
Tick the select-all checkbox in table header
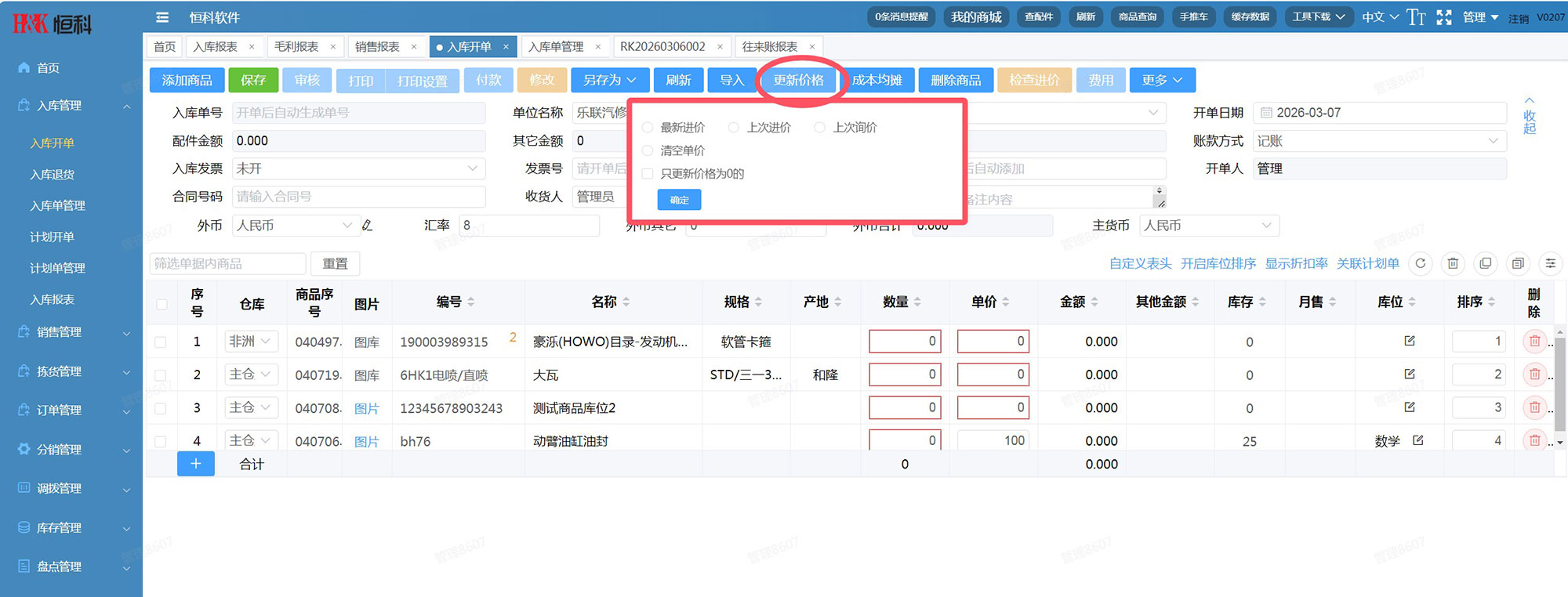pos(162,304)
